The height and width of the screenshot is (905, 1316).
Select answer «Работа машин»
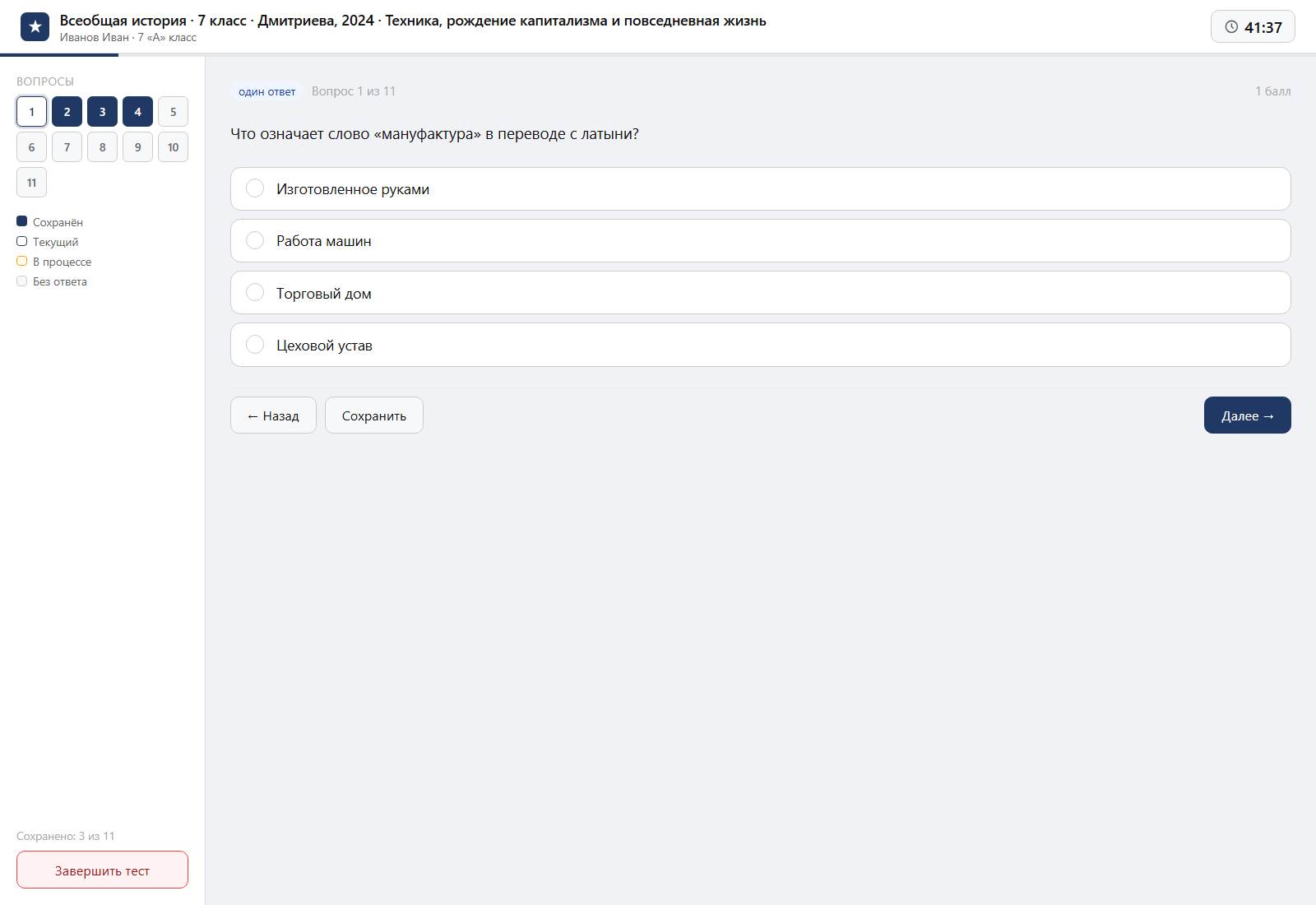(760, 240)
